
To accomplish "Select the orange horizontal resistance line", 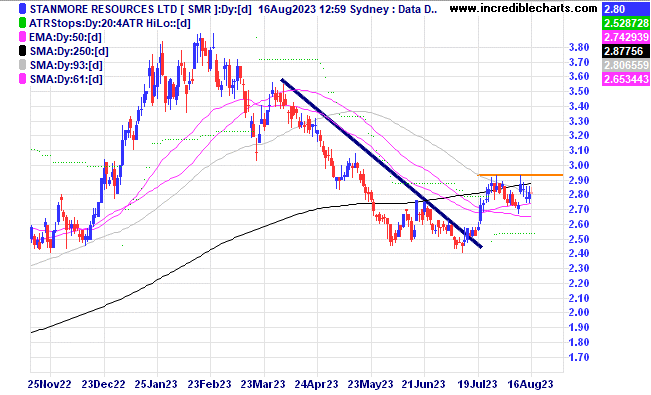I will [520, 175].
